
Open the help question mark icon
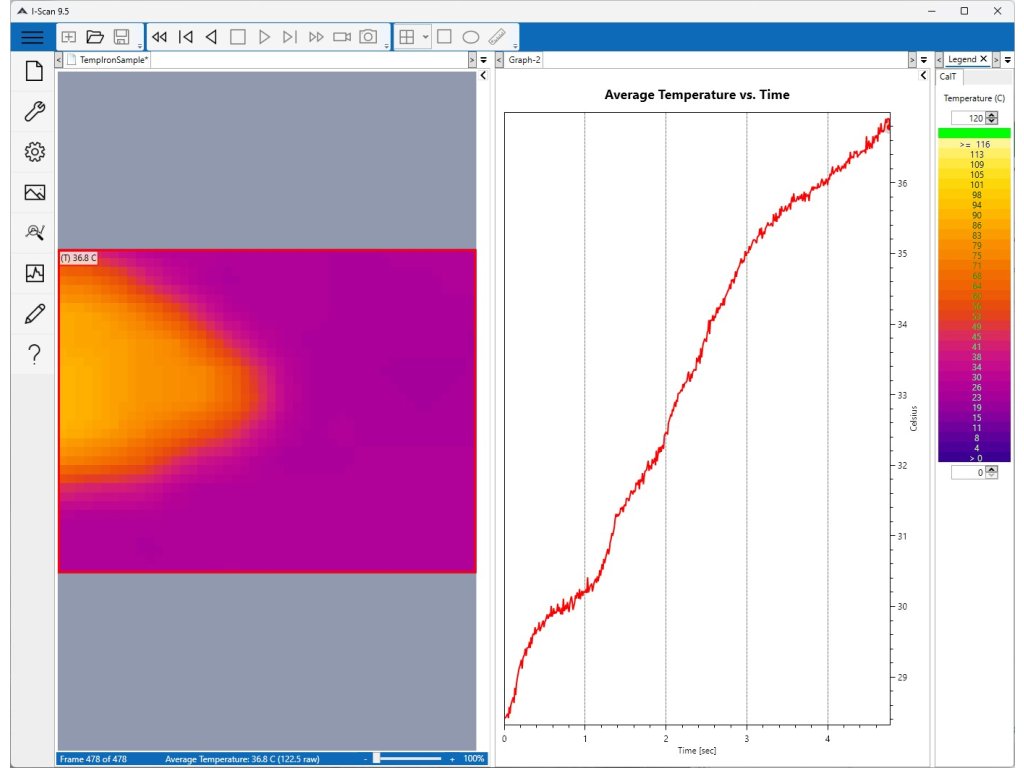[x=34, y=354]
